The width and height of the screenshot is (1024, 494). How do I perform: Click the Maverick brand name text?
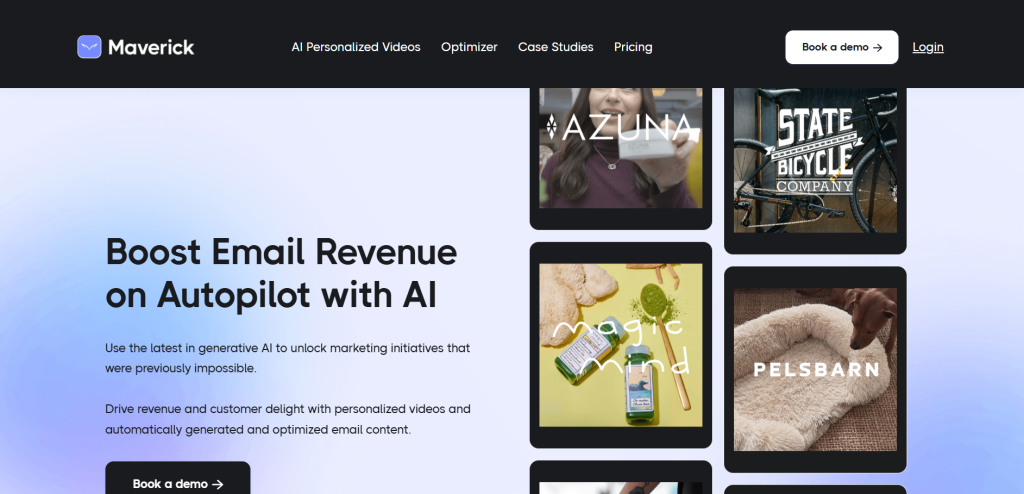[151, 47]
